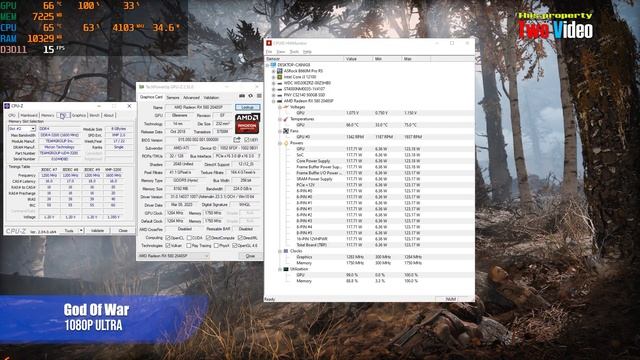Click the GPU-Z title bar app icon

pyautogui.click(x=142, y=87)
